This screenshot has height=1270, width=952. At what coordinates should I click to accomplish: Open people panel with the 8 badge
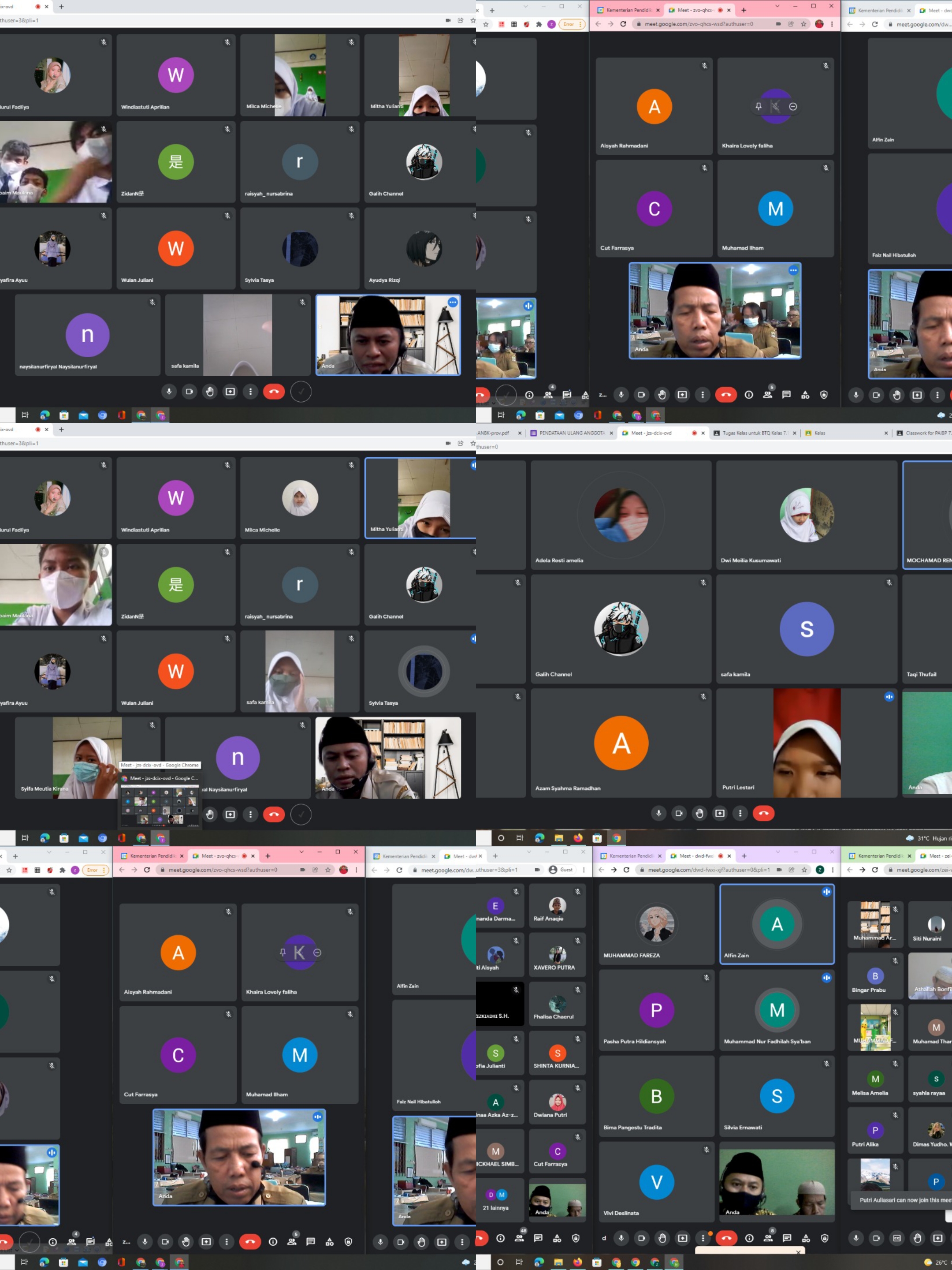[x=768, y=1238]
